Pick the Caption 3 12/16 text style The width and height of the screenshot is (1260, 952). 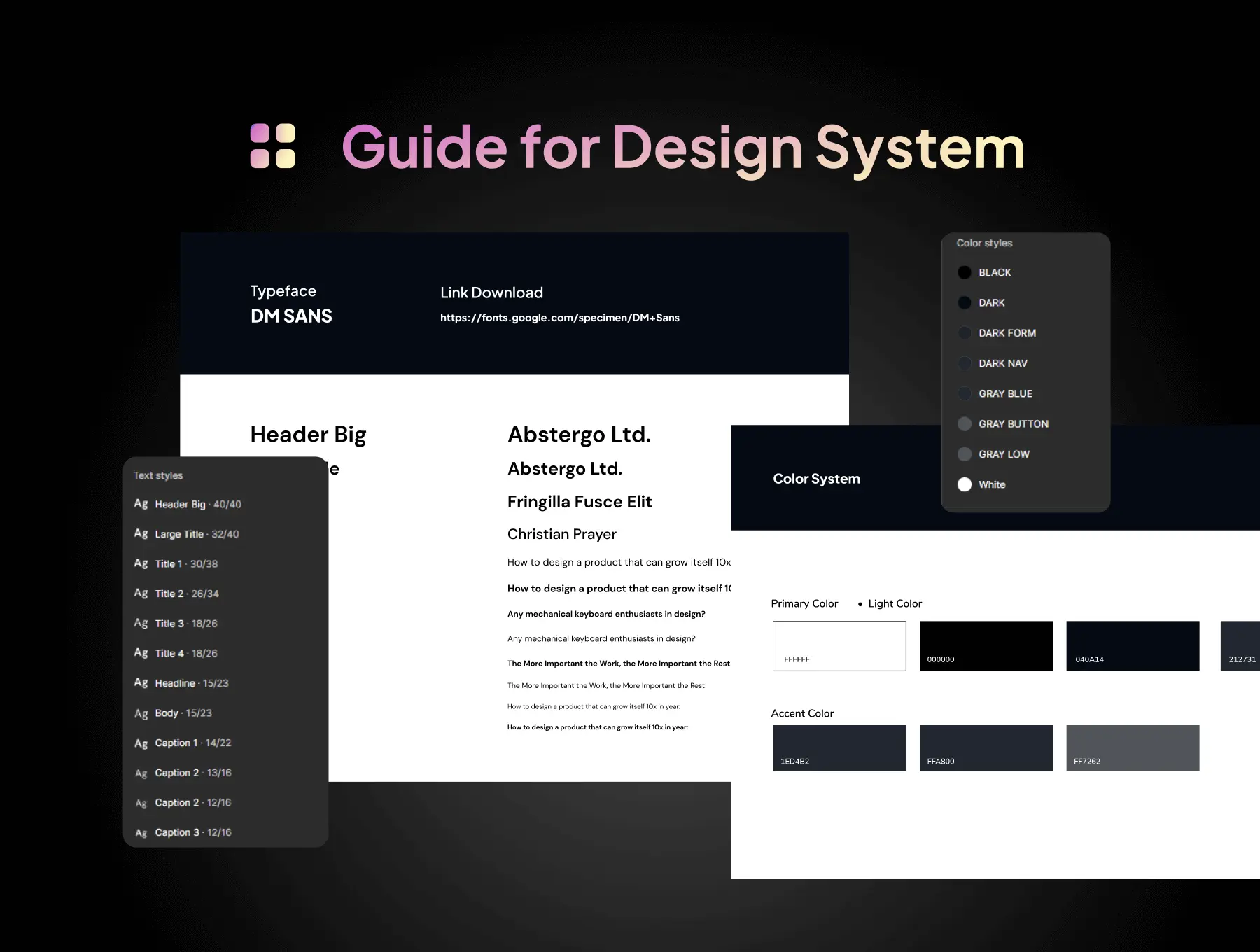click(x=192, y=832)
